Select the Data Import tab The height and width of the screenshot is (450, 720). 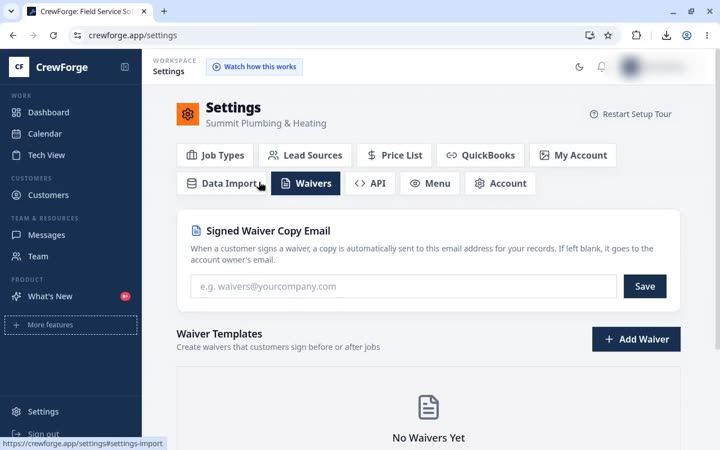pos(222,183)
